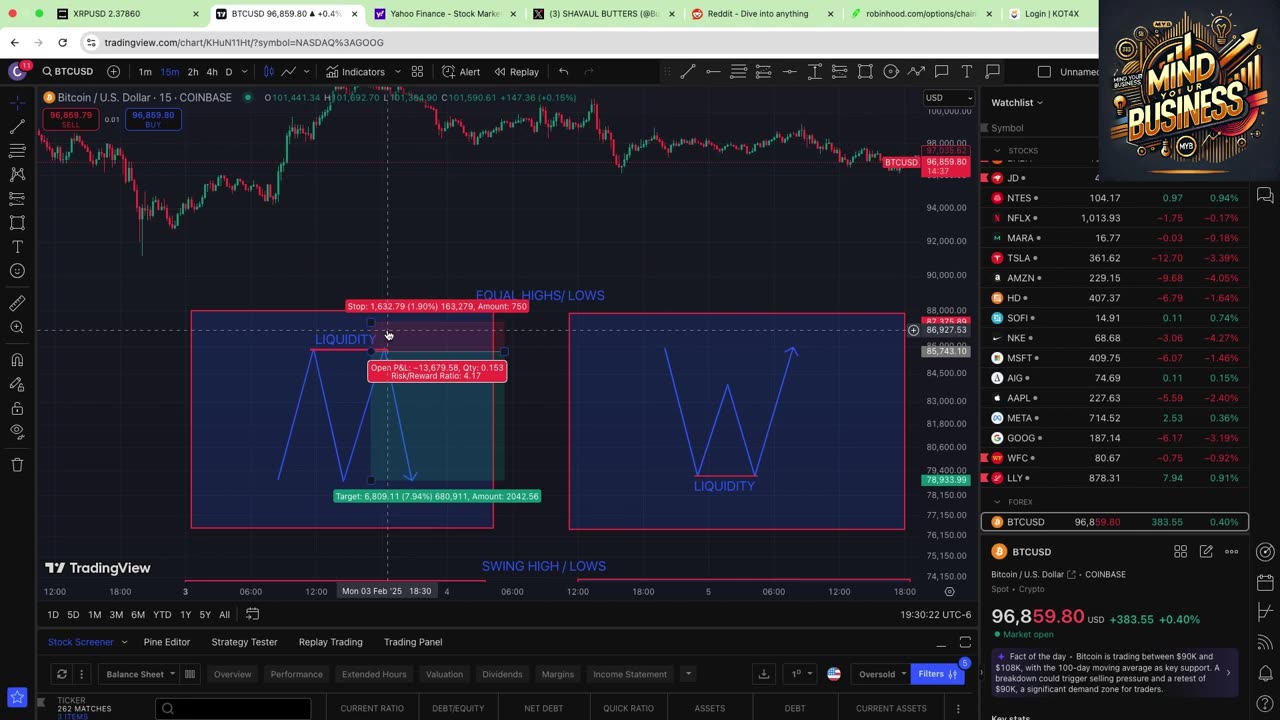Select the 2h timeframe
This screenshot has height=720, width=1280.
[x=192, y=72]
